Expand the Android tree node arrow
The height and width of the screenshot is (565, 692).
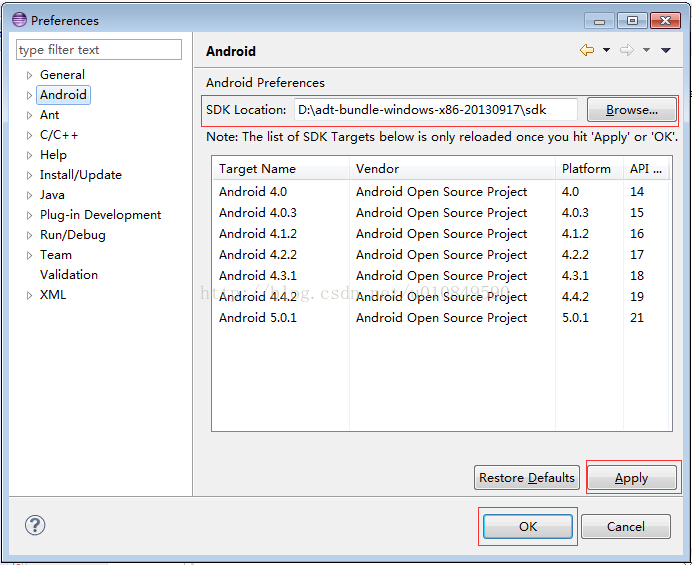coord(29,95)
